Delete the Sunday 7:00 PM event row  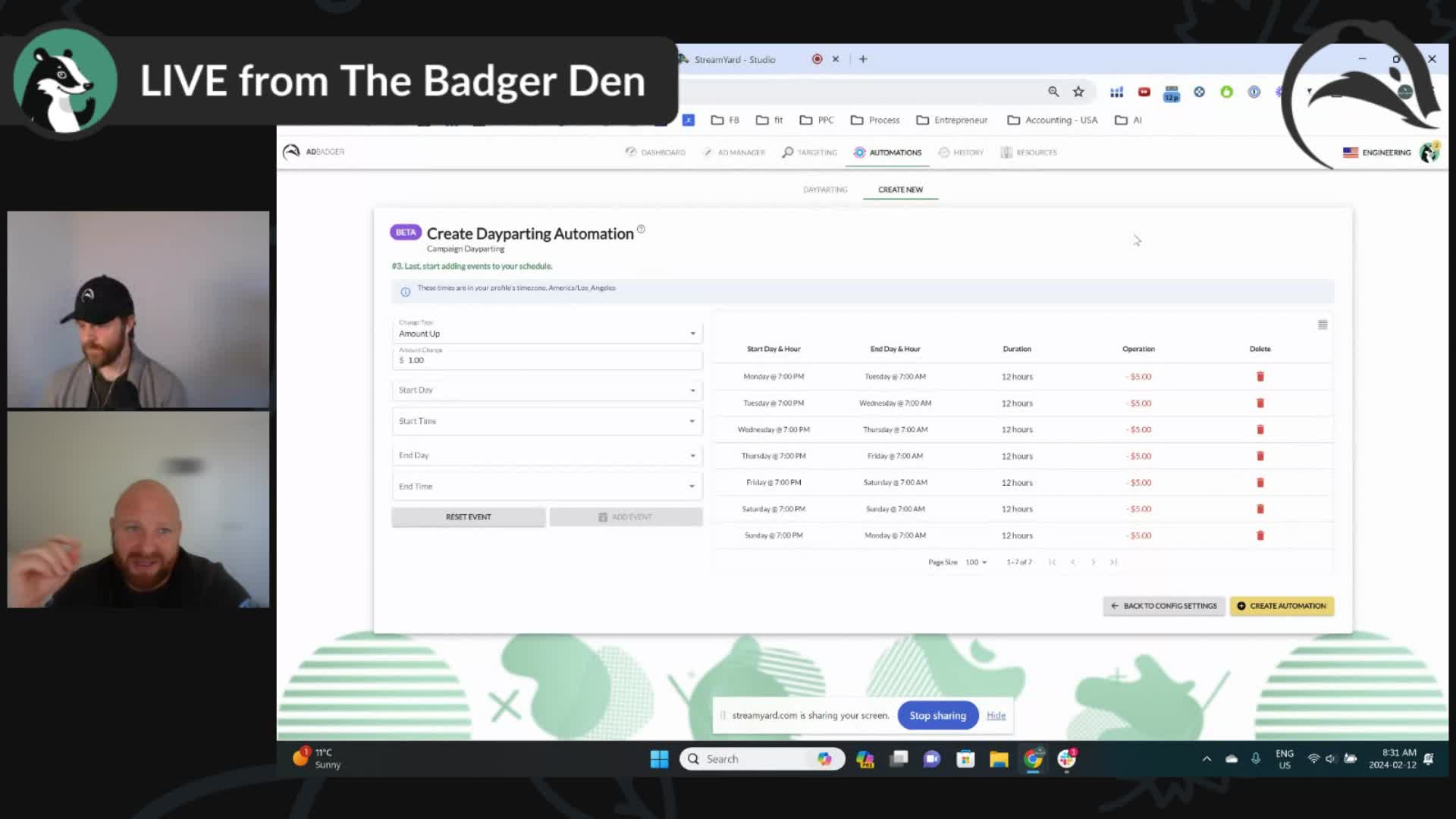coord(1260,535)
